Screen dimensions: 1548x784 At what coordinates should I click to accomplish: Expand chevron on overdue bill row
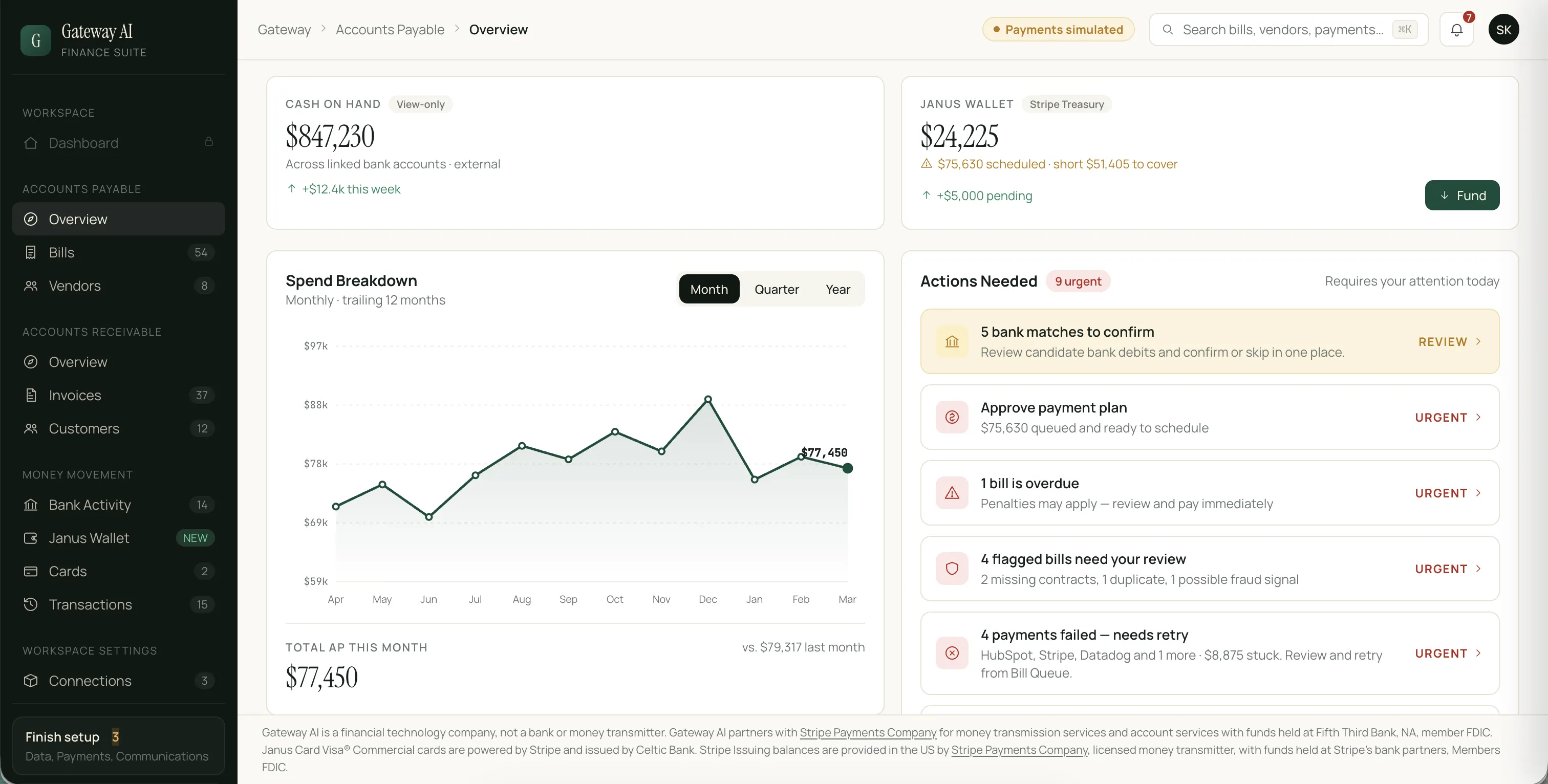click(x=1478, y=493)
